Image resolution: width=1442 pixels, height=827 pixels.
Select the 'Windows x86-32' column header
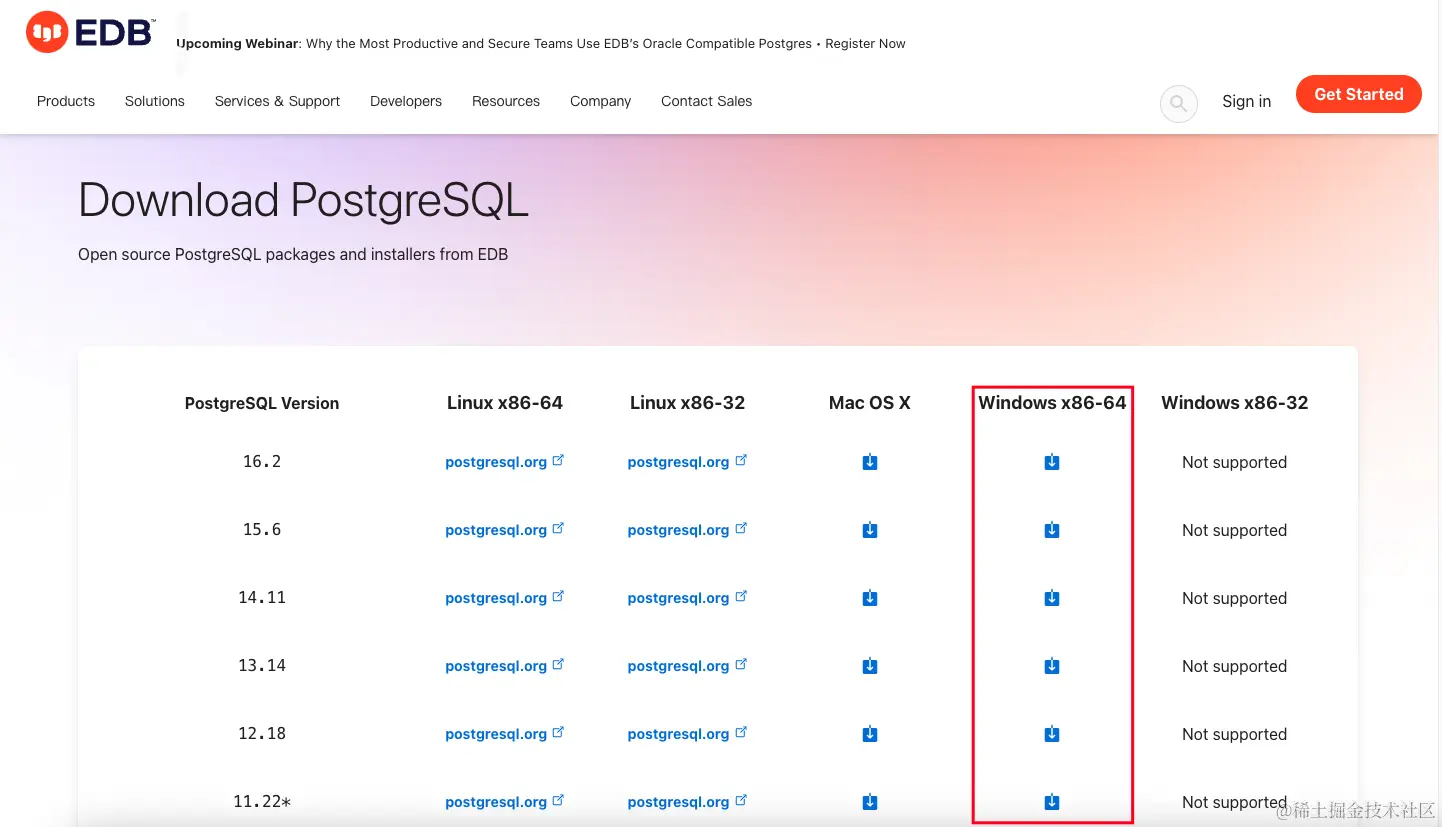(x=1234, y=403)
